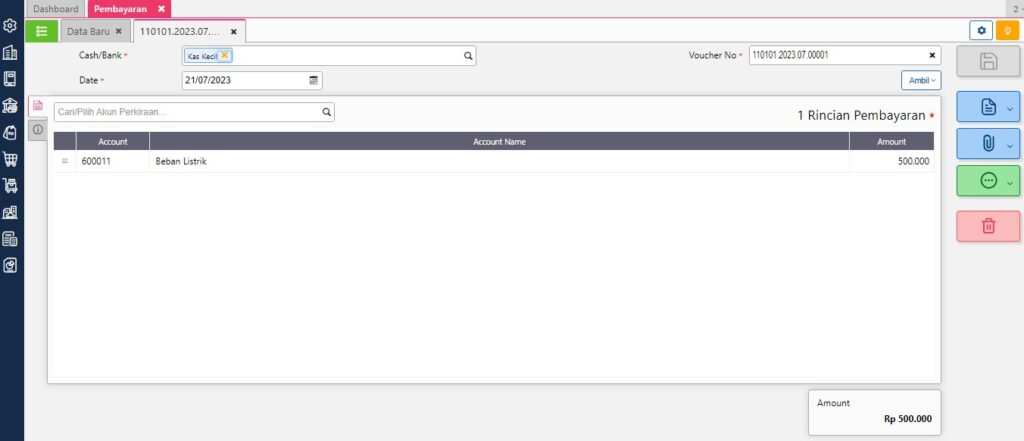Open the settings gear in the left sidebar
This screenshot has height=441, width=1024.
10,26
